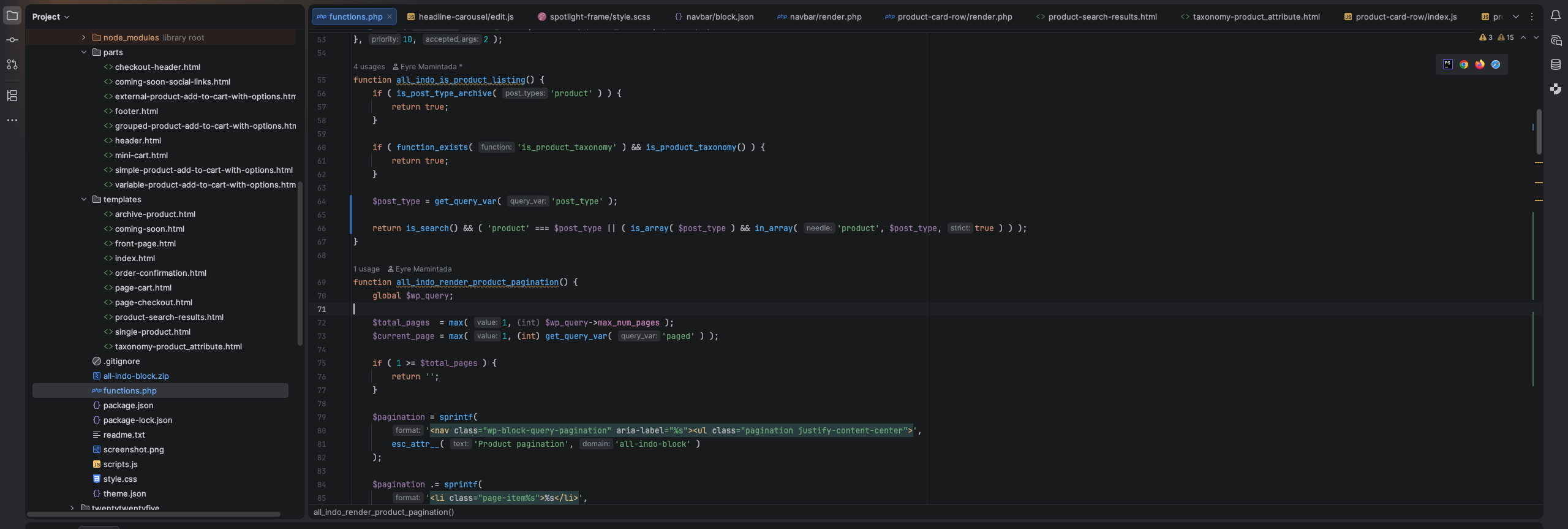Open single-product.html template
This screenshot has width=1568, height=529.
153,332
